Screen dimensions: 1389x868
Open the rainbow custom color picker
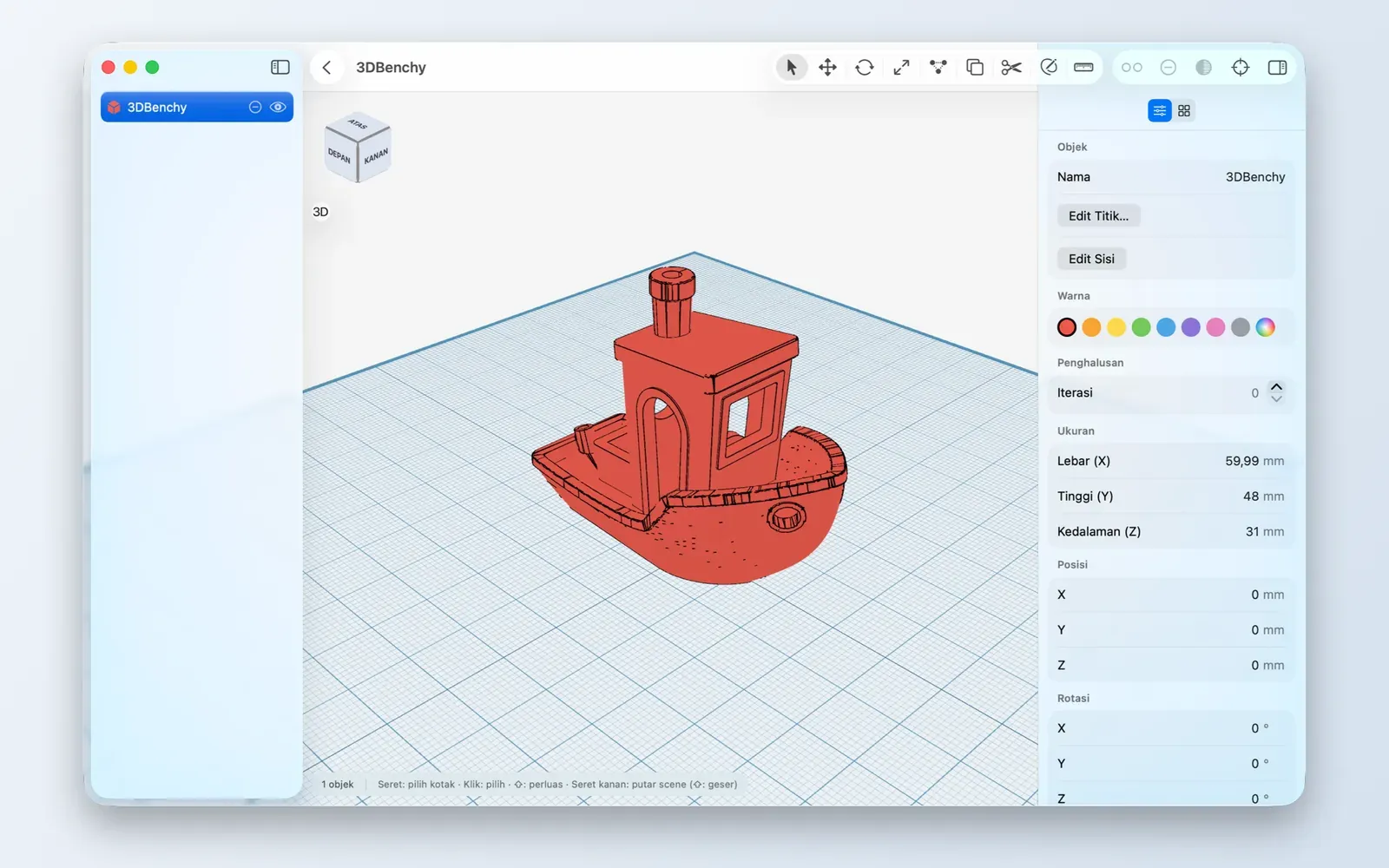point(1266,327)
